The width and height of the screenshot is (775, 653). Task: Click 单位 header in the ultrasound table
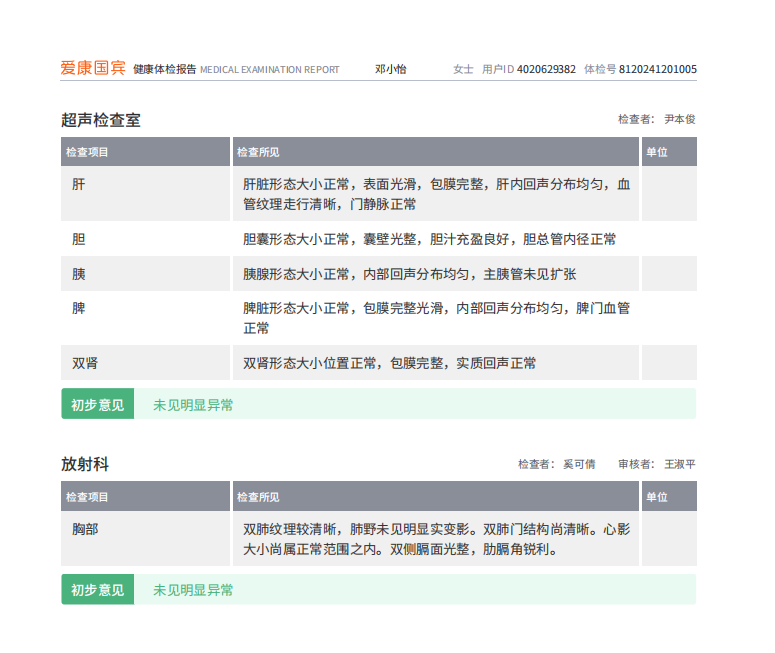pyautogui.click(x=657, y=152)
